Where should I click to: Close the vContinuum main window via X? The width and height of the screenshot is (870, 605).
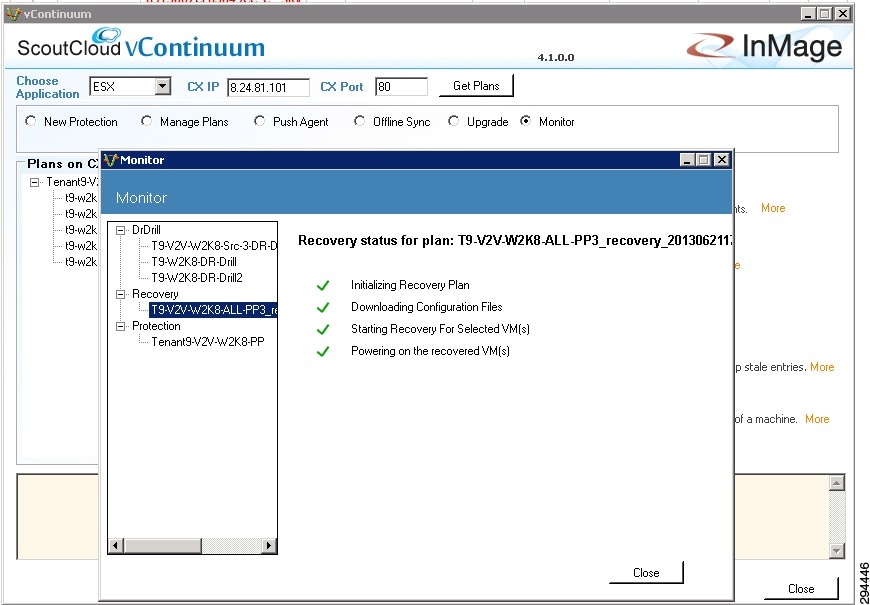tap(842, 14)
